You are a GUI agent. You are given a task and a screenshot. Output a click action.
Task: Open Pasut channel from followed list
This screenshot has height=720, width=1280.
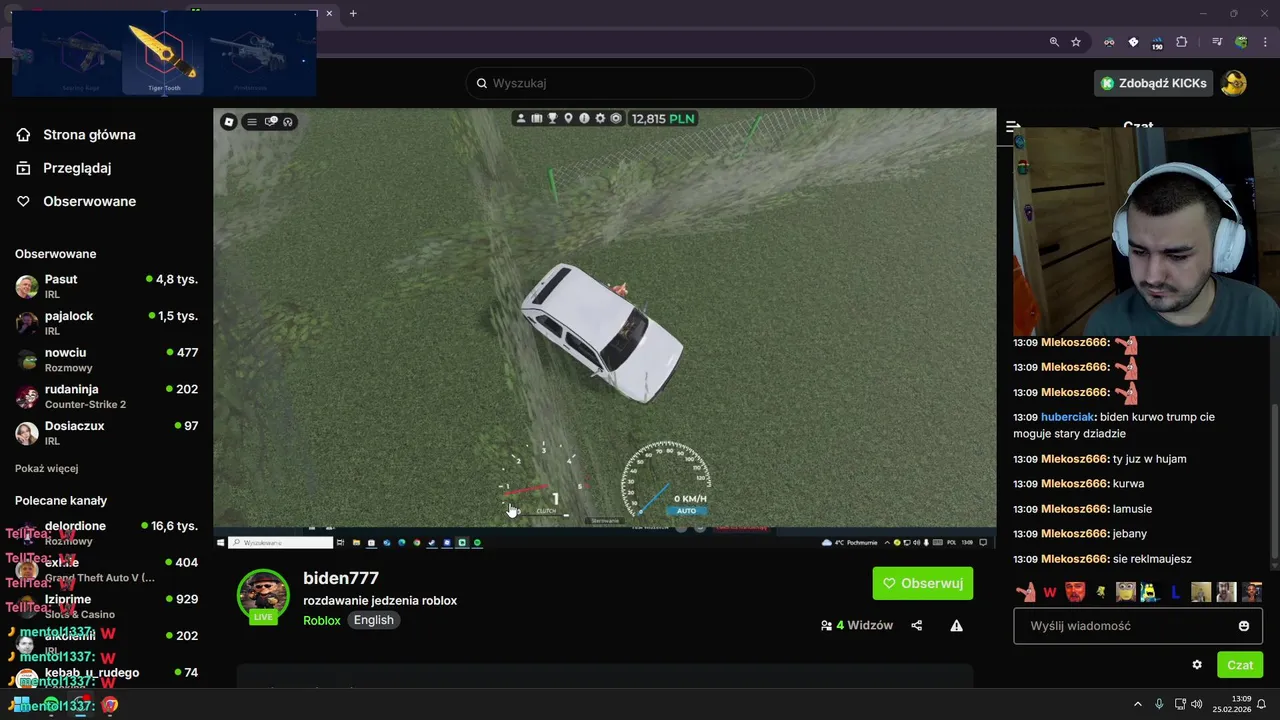[x=106, y=286]
